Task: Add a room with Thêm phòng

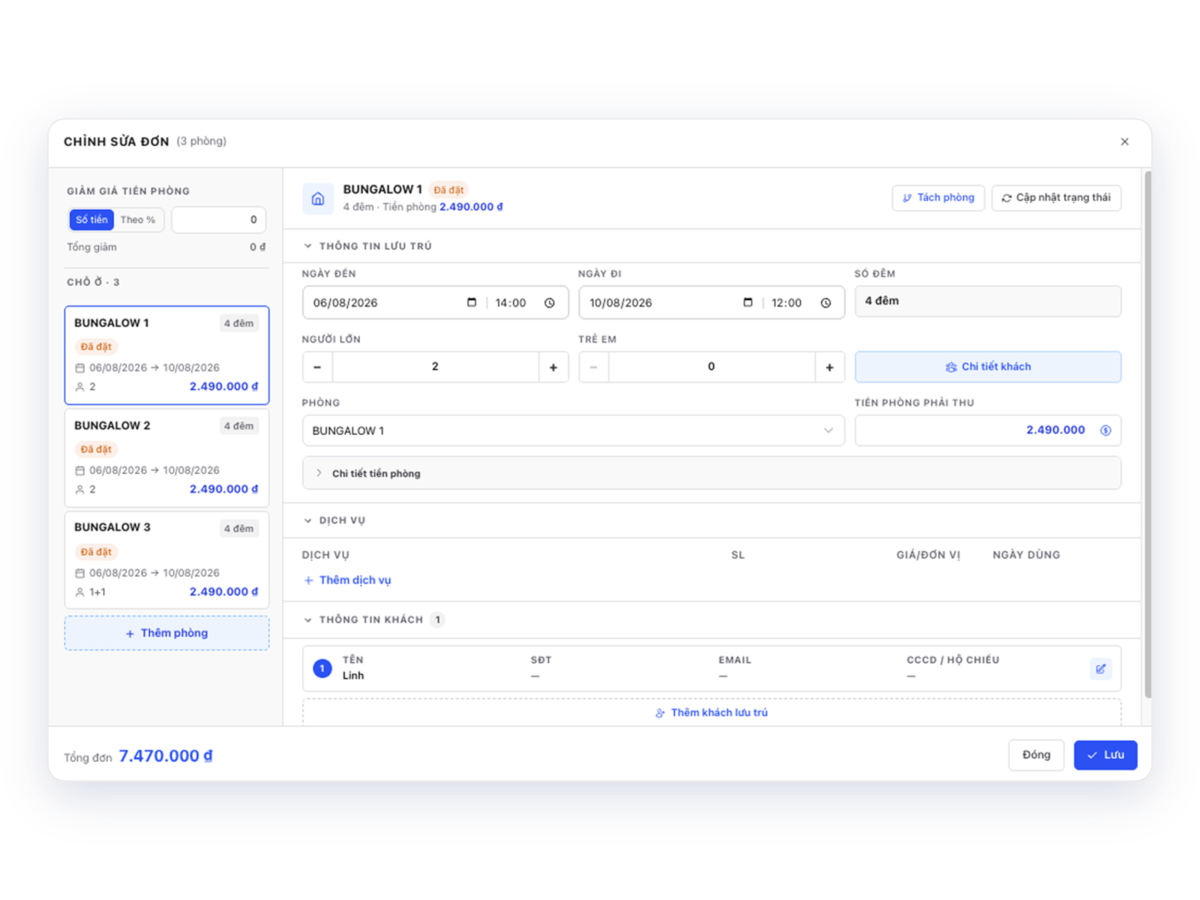Action: tap(167, 634)
